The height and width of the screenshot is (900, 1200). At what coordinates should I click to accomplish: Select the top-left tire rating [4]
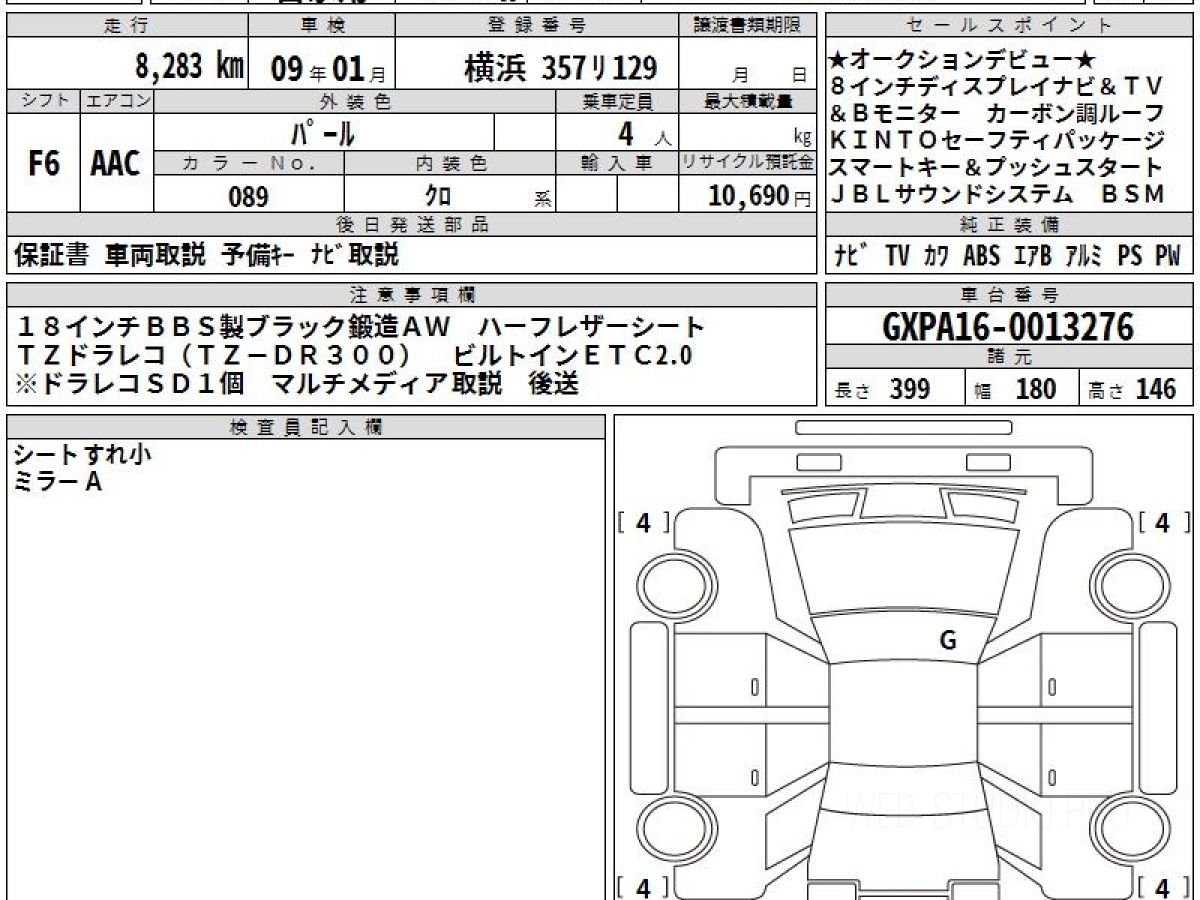tap(643, 522)
